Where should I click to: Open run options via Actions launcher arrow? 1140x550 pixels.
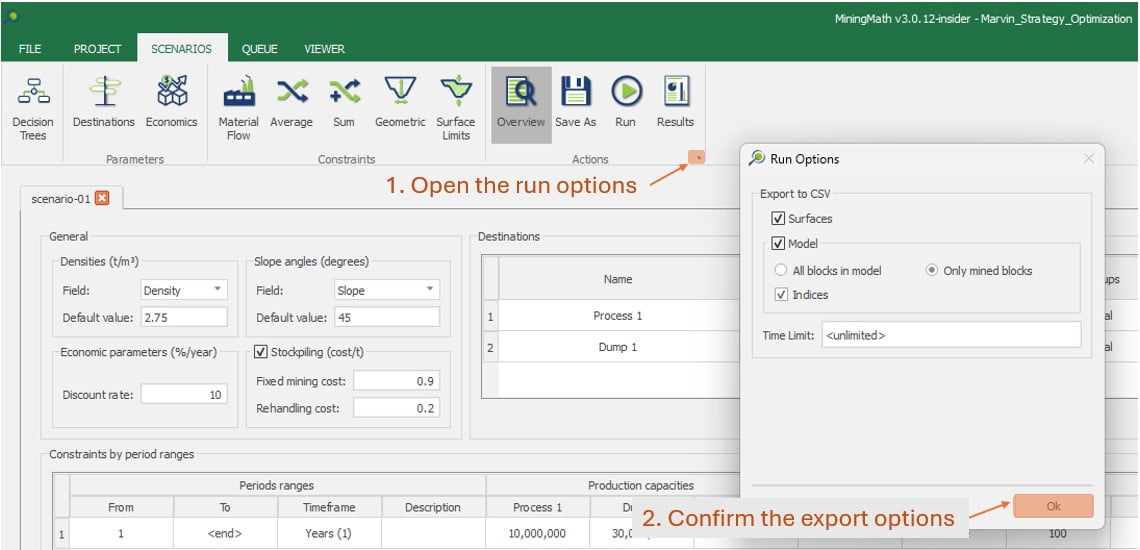tap(697, 157)
